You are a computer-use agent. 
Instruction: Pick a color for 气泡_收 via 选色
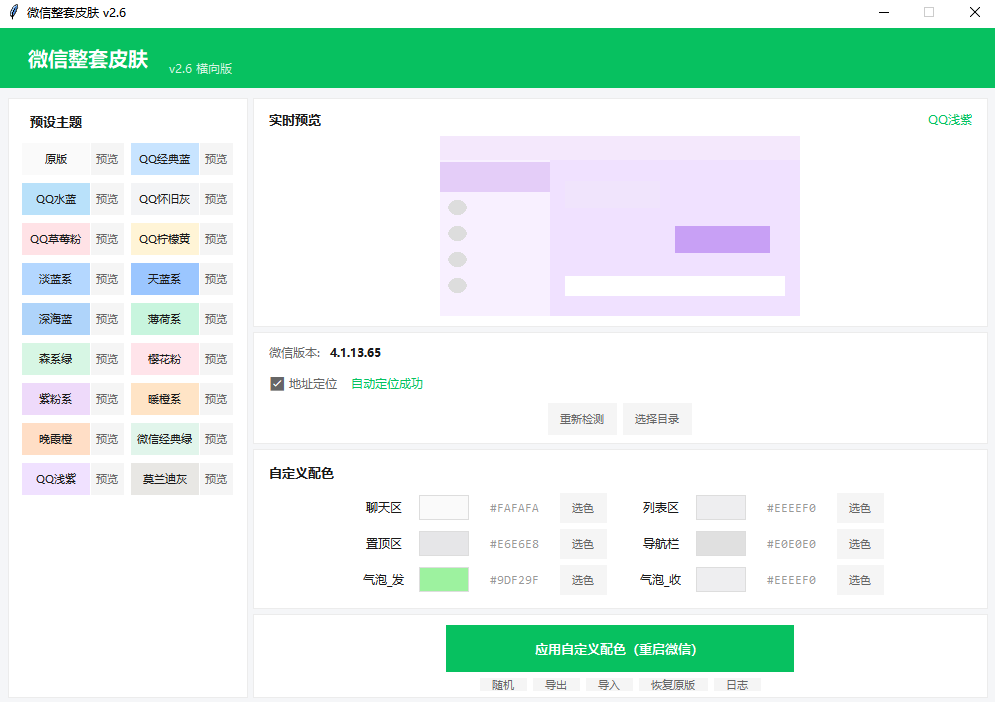(860, 580)
